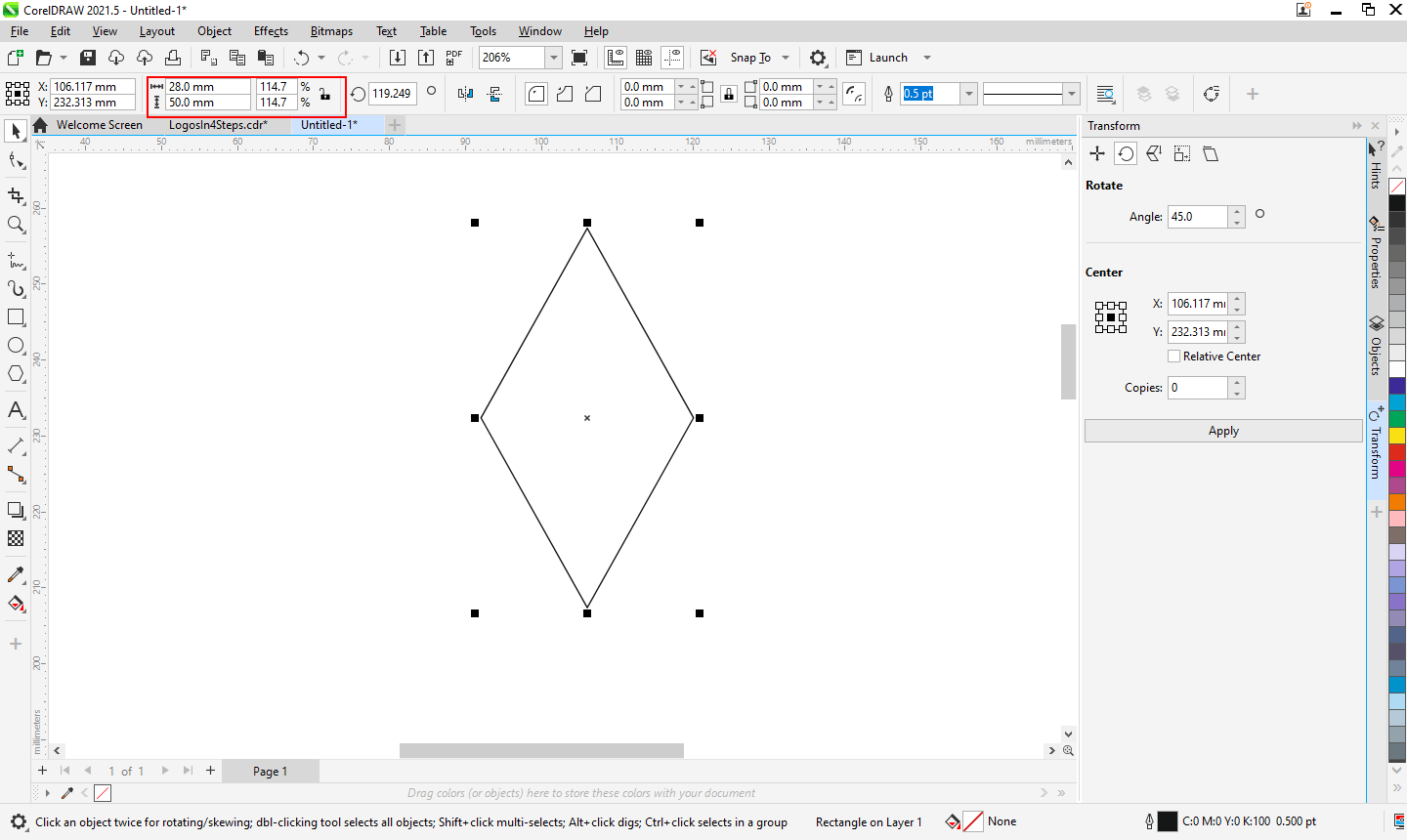Image resolution: width=1407 pixels, height=840 pixels.
Task: Open the Bitmaps menu
Action: [331, 31]
